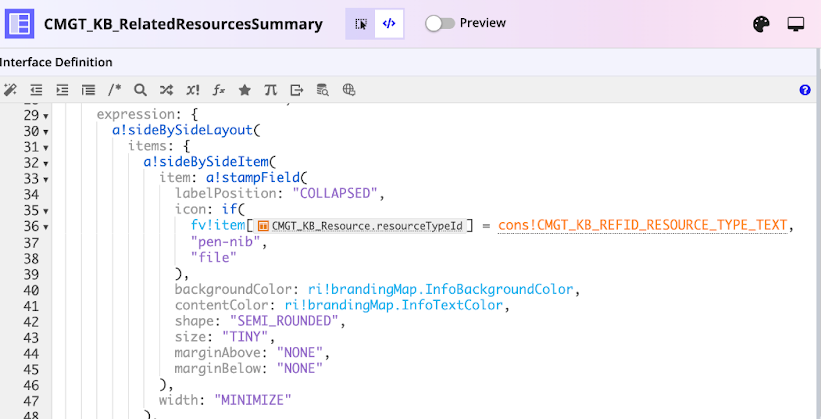Click the interface object icon beside the title
Image resolution: width=821 pixels, height=419 pixels.
pyautogui.click(x=19, y=24)
